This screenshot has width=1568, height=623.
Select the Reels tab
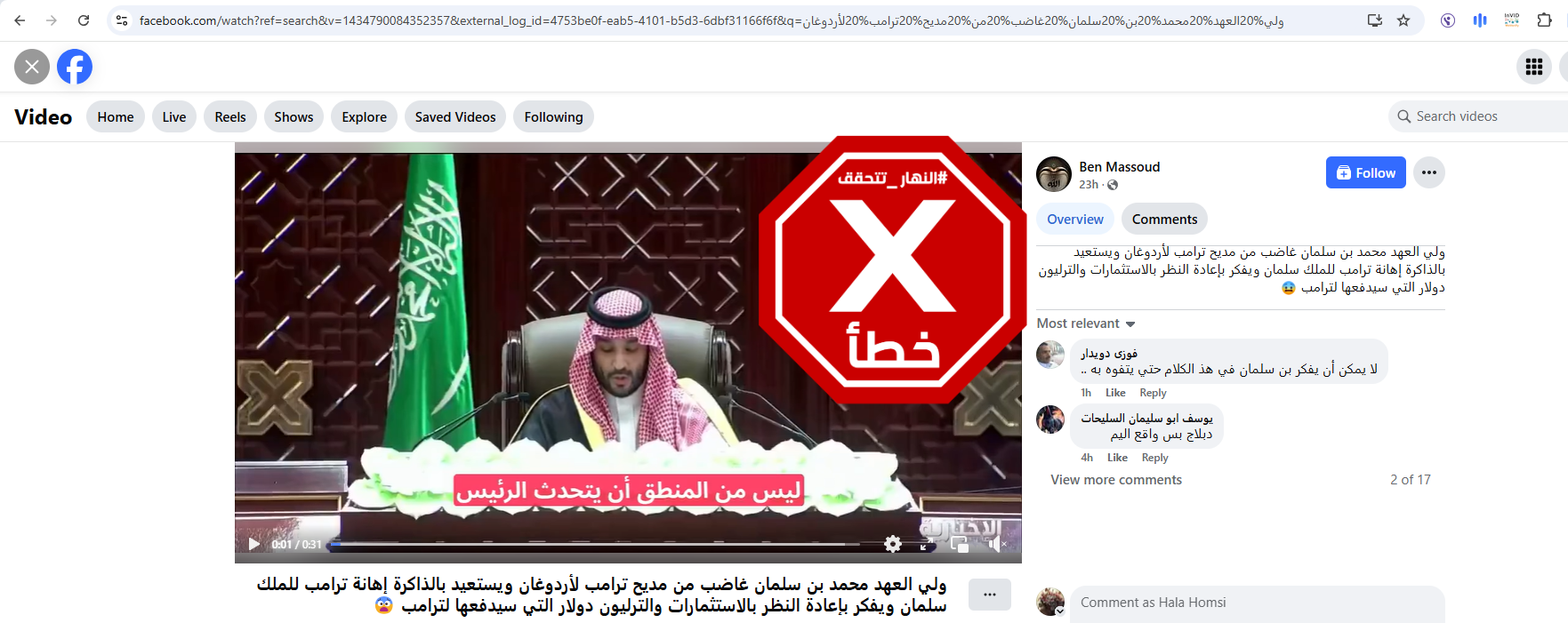click(x=230, y=116)
